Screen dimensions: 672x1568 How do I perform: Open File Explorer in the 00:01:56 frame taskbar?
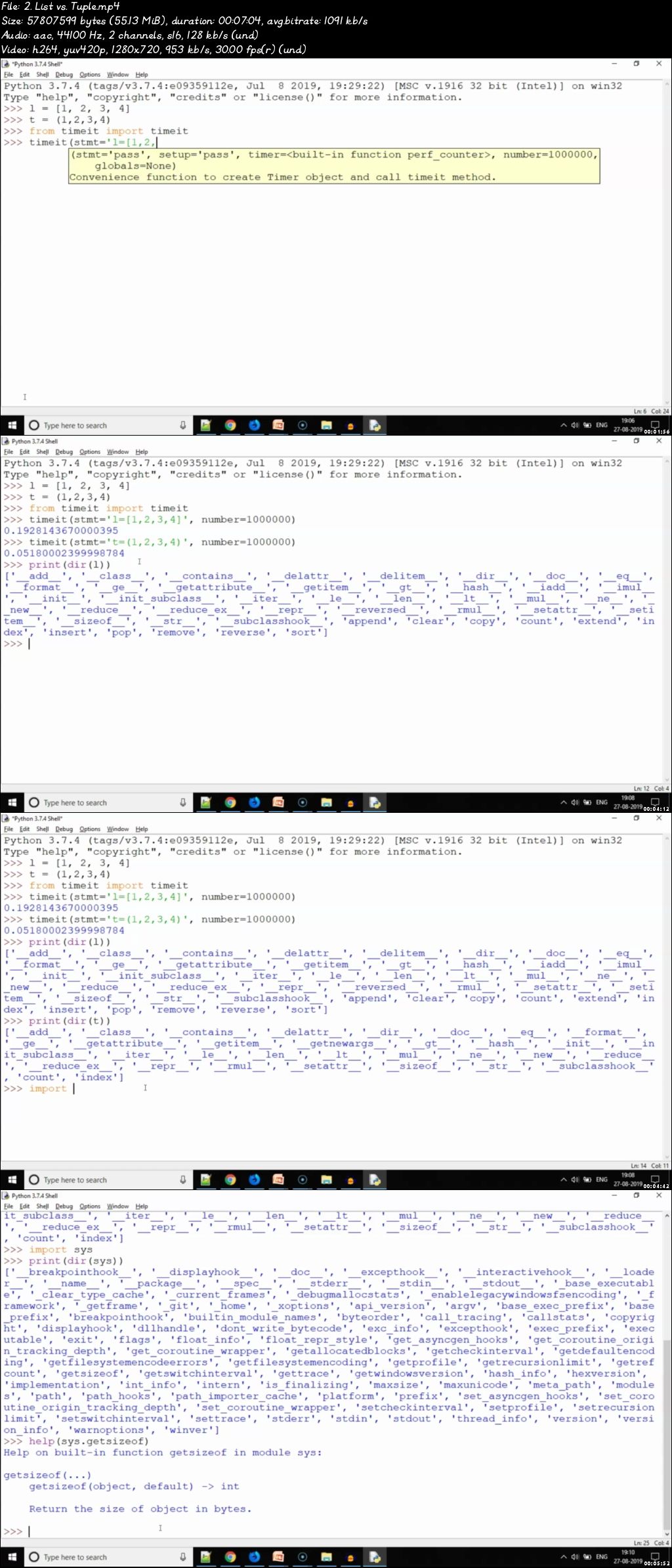click(326, 425)
